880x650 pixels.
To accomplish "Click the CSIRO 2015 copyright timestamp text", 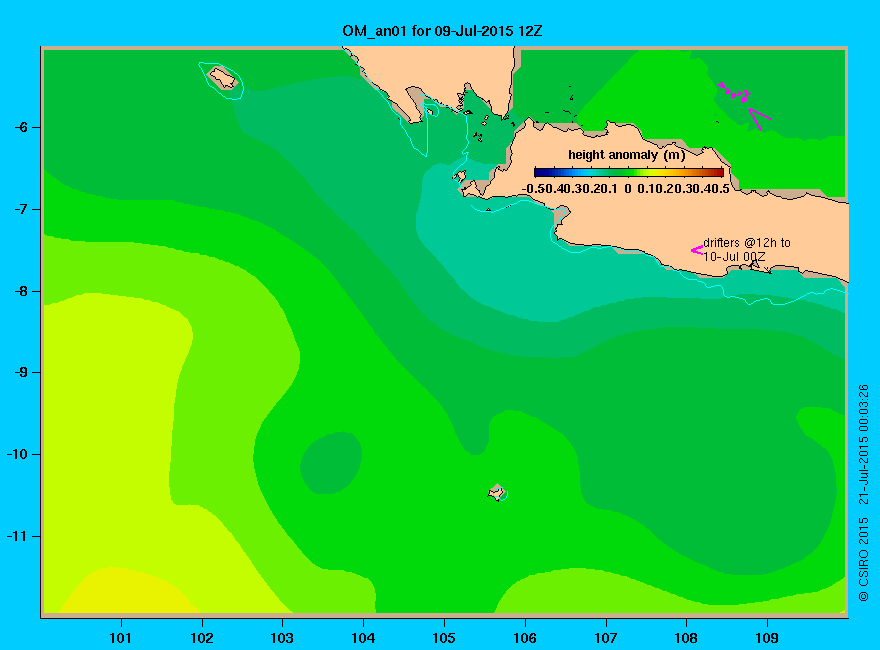I will [863, 493].
